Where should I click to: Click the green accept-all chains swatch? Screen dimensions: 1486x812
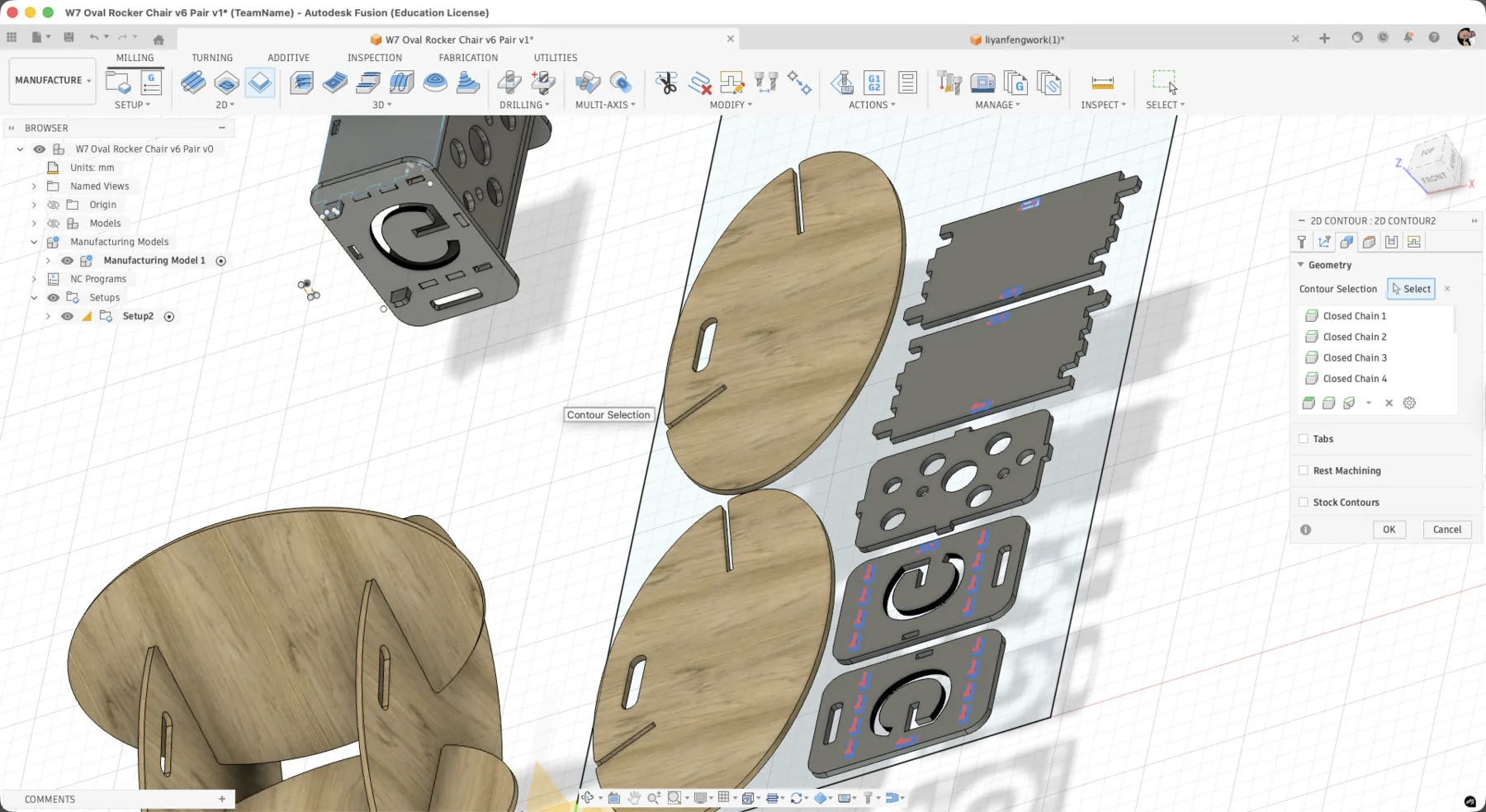pos(1310,403)
